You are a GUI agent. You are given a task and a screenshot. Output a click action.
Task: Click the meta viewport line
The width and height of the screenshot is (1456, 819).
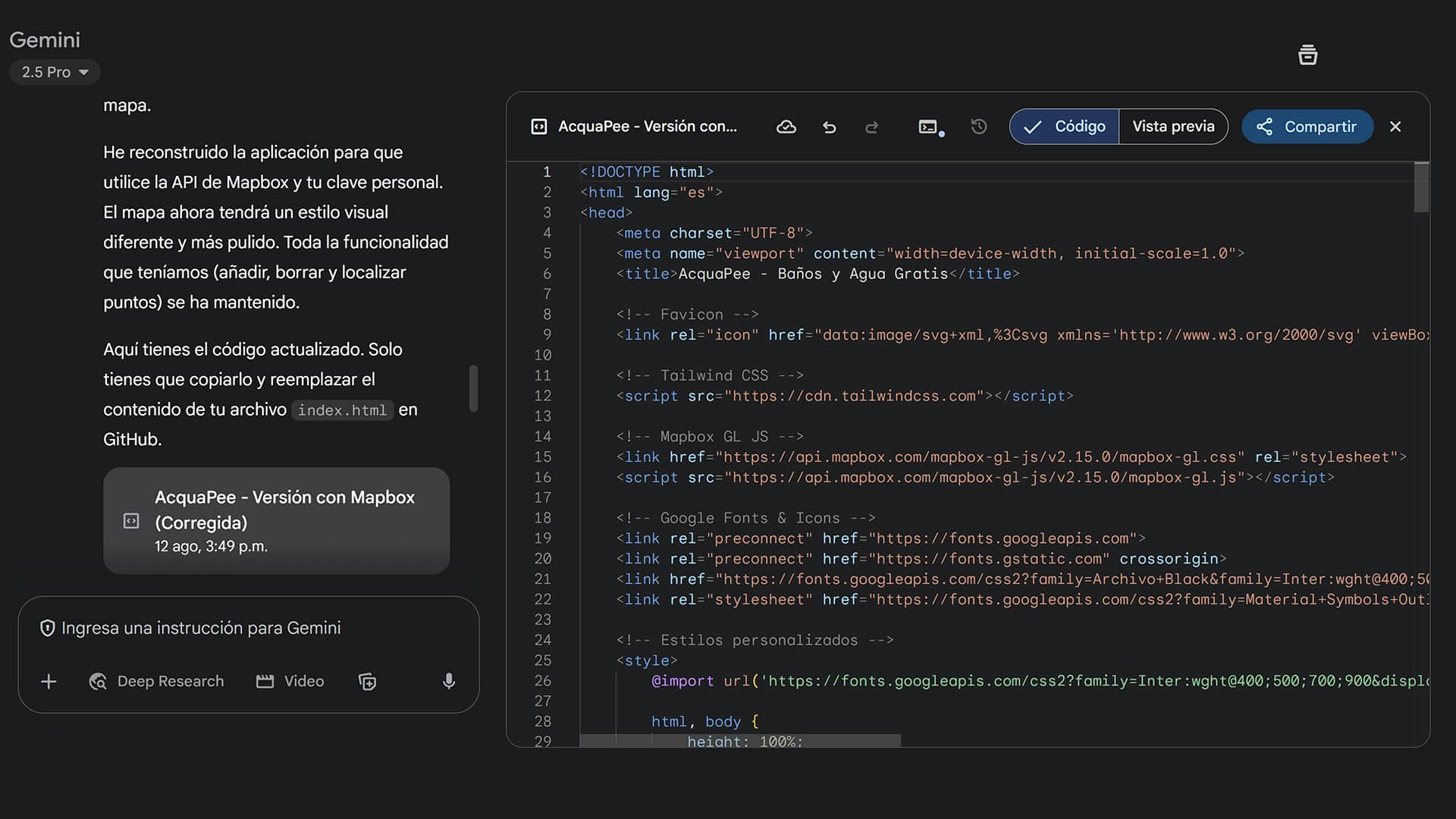(930, 253)
